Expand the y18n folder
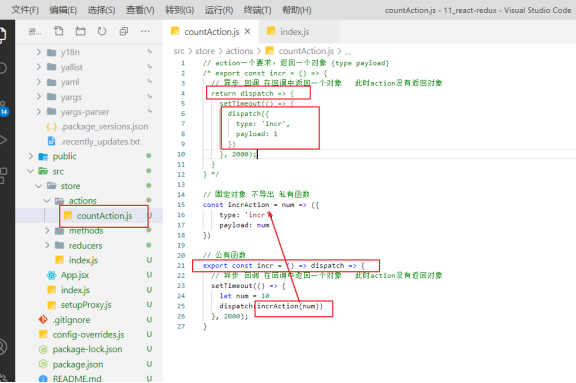This screenshot has height=383, width=576. point(89,52)
